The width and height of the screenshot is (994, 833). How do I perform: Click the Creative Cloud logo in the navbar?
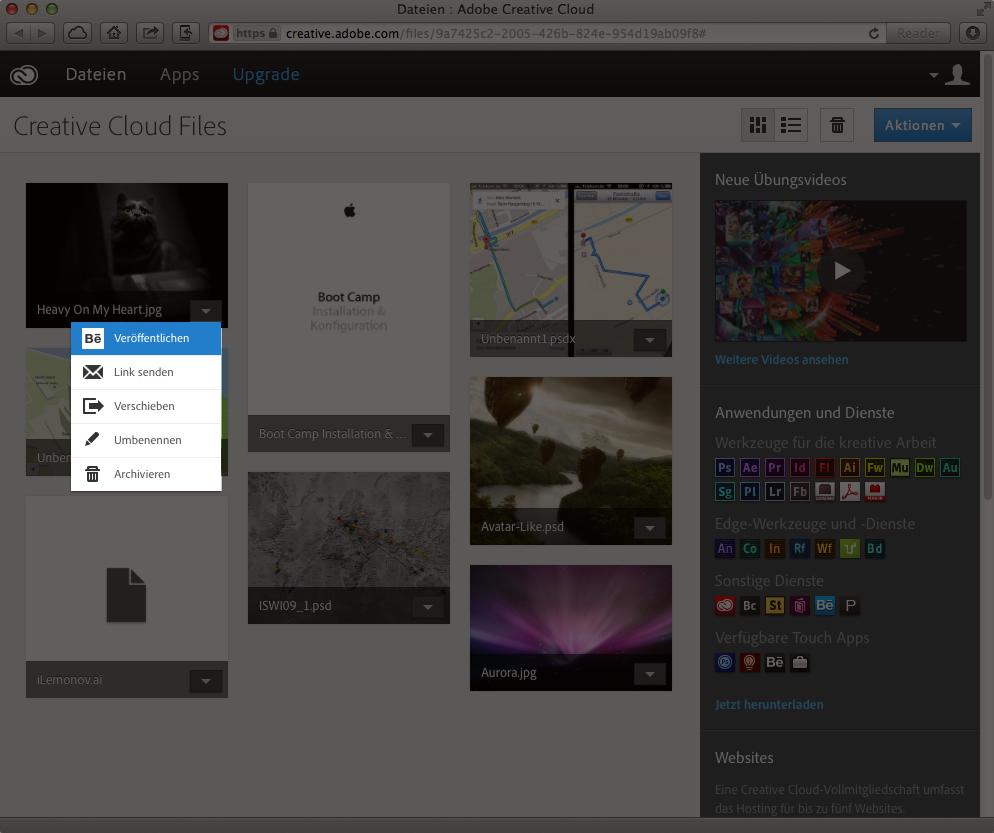coord(24,75)
